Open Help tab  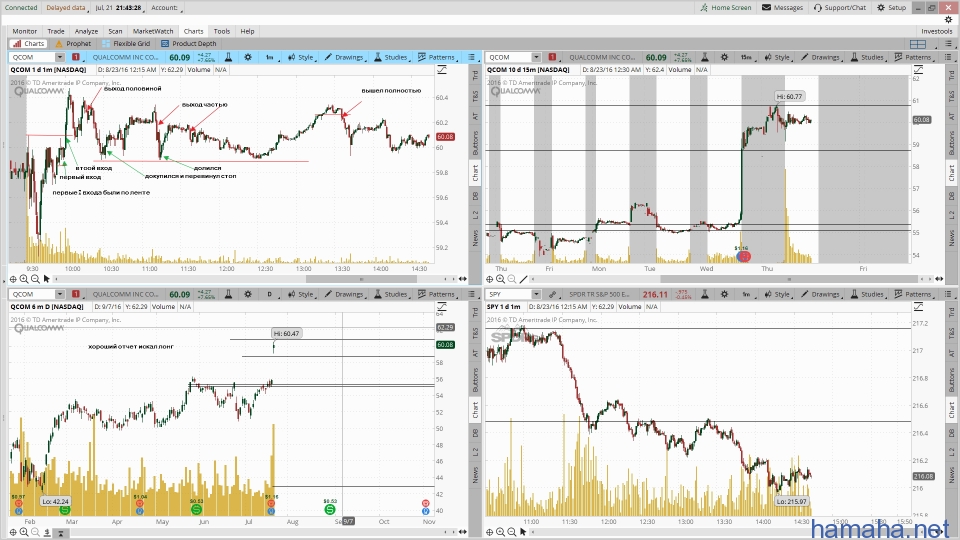pos(247,31)
